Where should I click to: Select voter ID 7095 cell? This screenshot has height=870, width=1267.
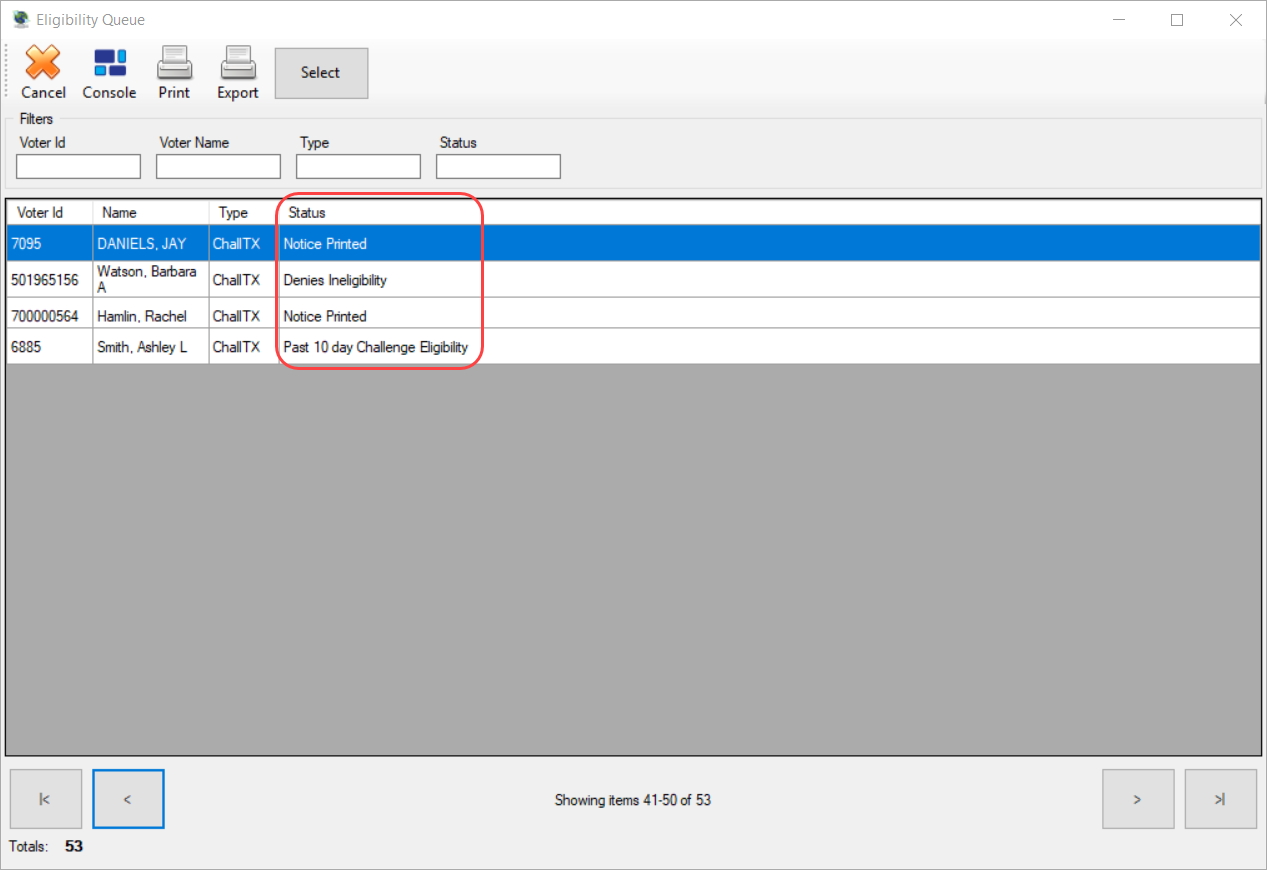click(x=50, y=244)
